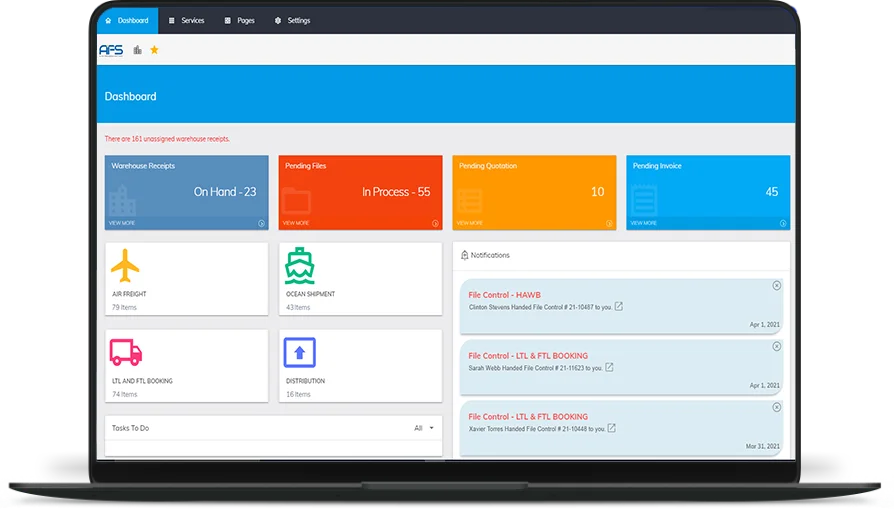Image resolution: width=894 pixels, height=511 pixels.
Task: Click the '43 Items' text under Ocean Shipment
Action: click(x=298, y=307)
